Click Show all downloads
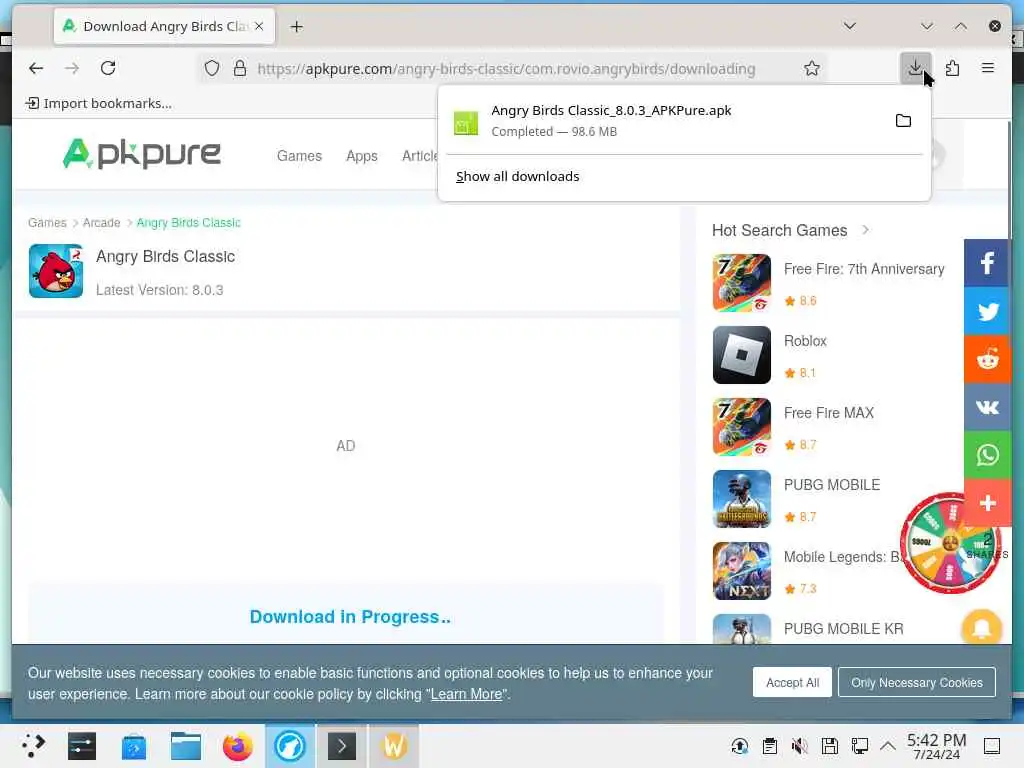Viewport: 1024px width, 768px height. pyautogui.click(x=517, y=176)
